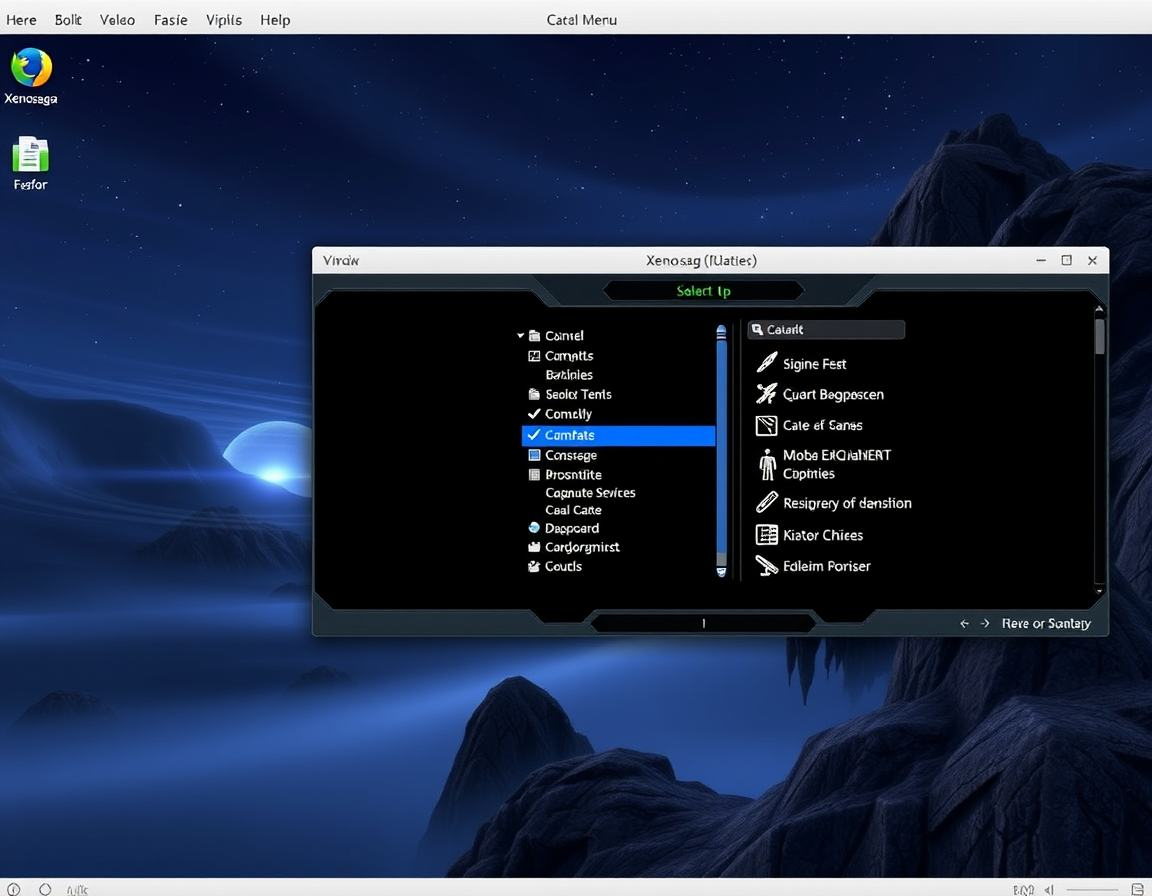Select the Batinles list row

point(569,375)
